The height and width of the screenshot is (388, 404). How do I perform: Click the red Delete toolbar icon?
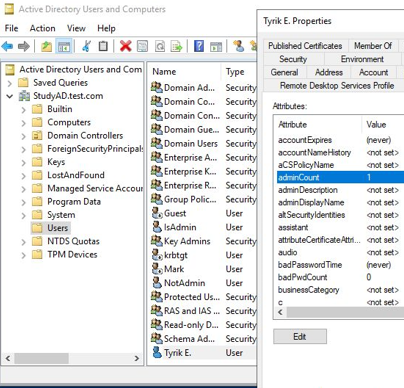point(125,46)
